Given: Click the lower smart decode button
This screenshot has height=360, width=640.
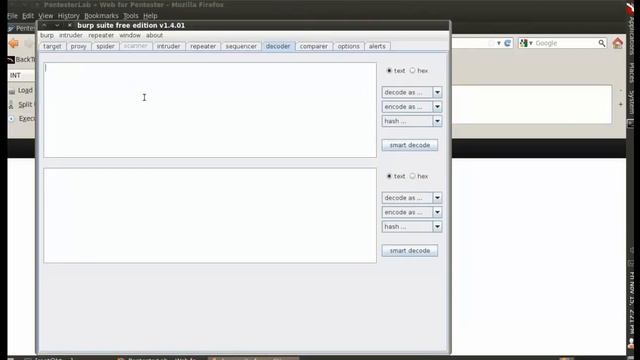Looking at the screenshot, I should click(x=410, y=251).
